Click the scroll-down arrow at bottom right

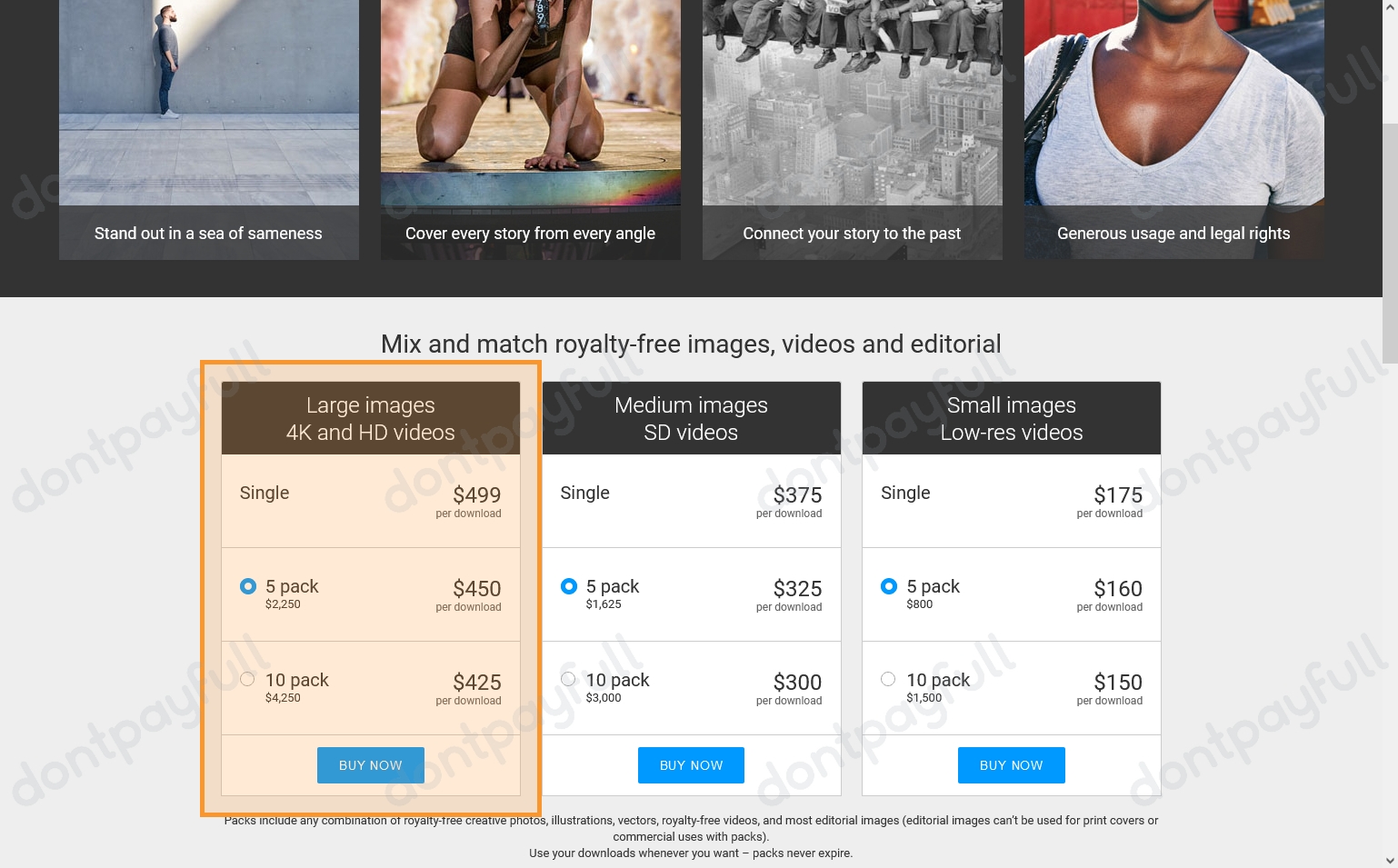click(1390, 860)
